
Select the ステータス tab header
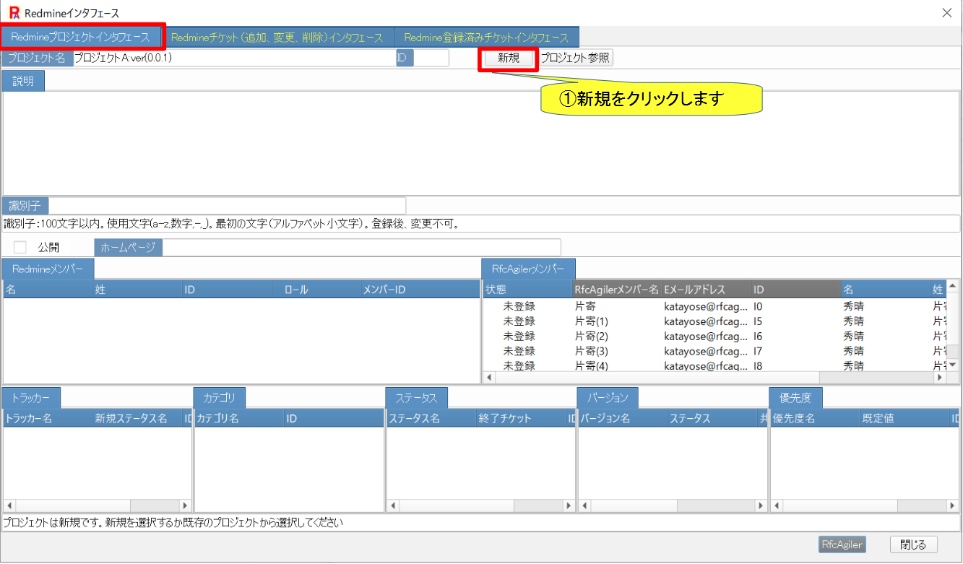[416, 398]
